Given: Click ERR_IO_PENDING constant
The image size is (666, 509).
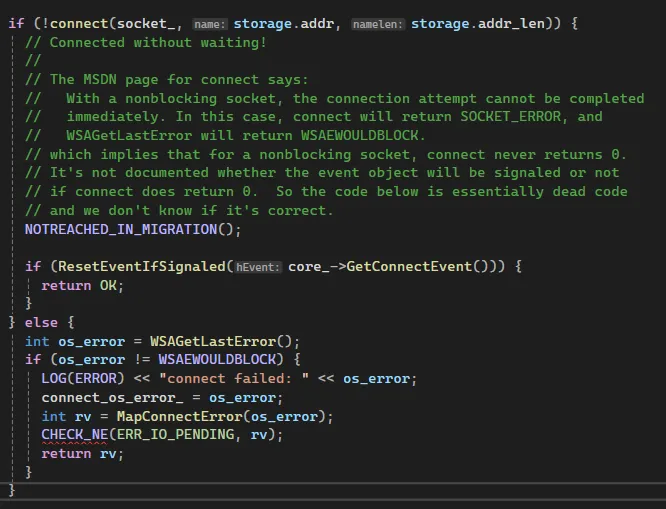Looking at the screenshot, I should 175,435.
